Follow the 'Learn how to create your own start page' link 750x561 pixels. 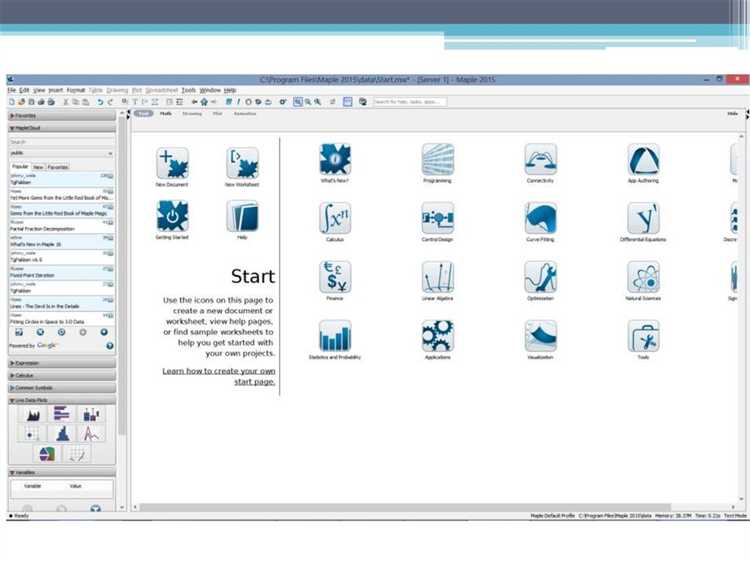(x=219, y=376)
